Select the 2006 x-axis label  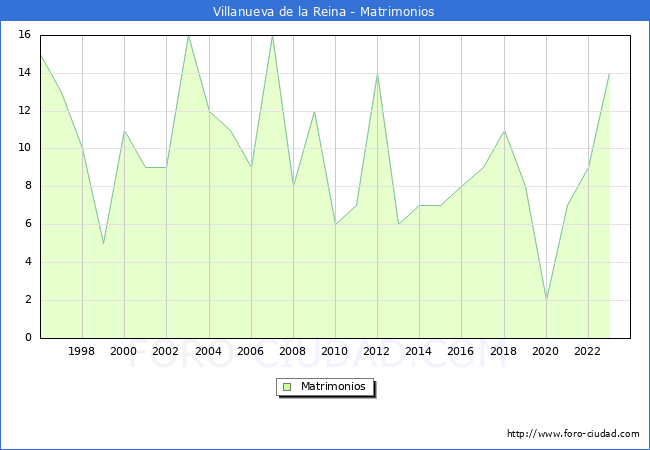click(x=250, y=351)
